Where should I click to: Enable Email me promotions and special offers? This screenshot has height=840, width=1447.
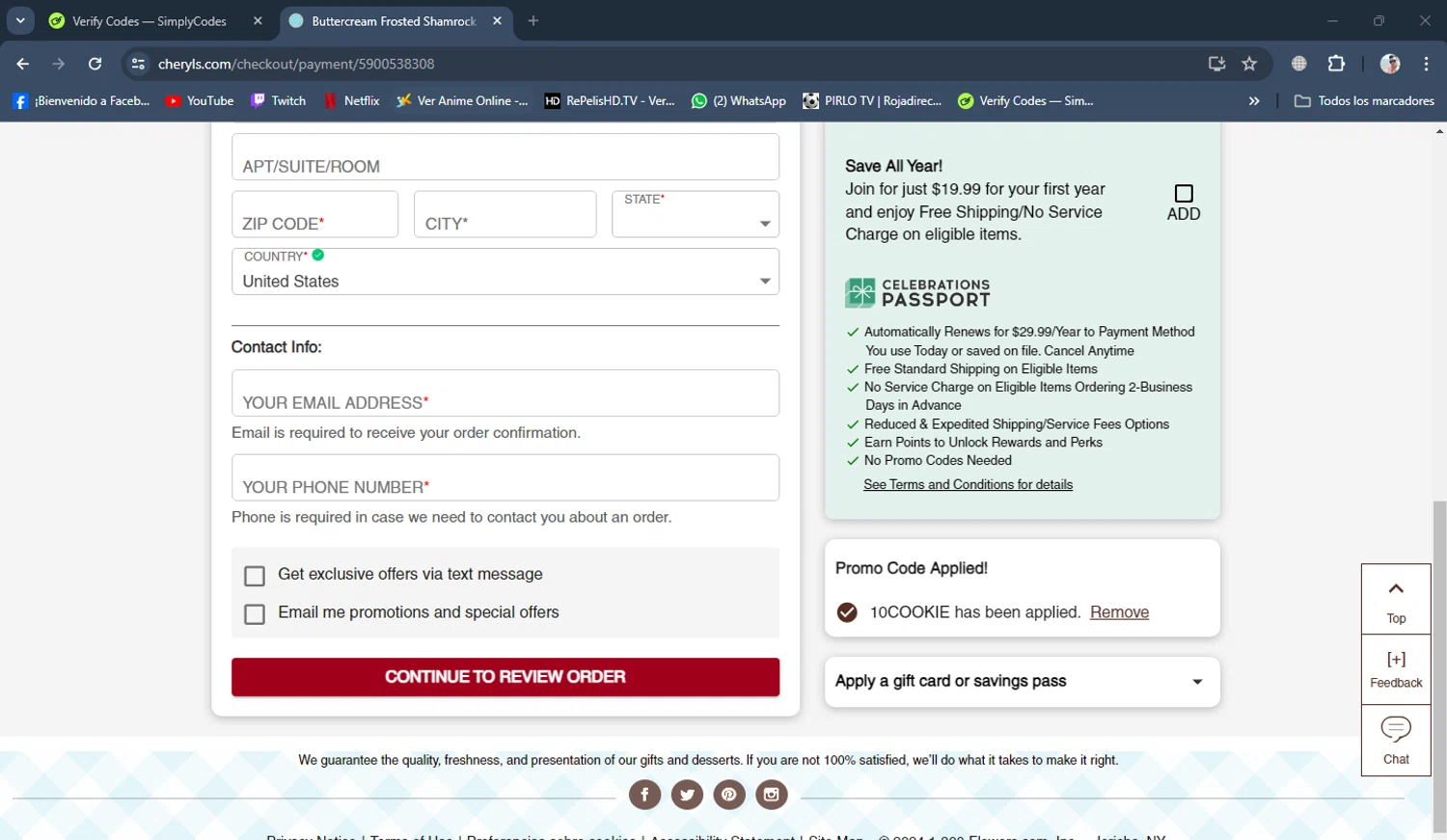(255, 614)
